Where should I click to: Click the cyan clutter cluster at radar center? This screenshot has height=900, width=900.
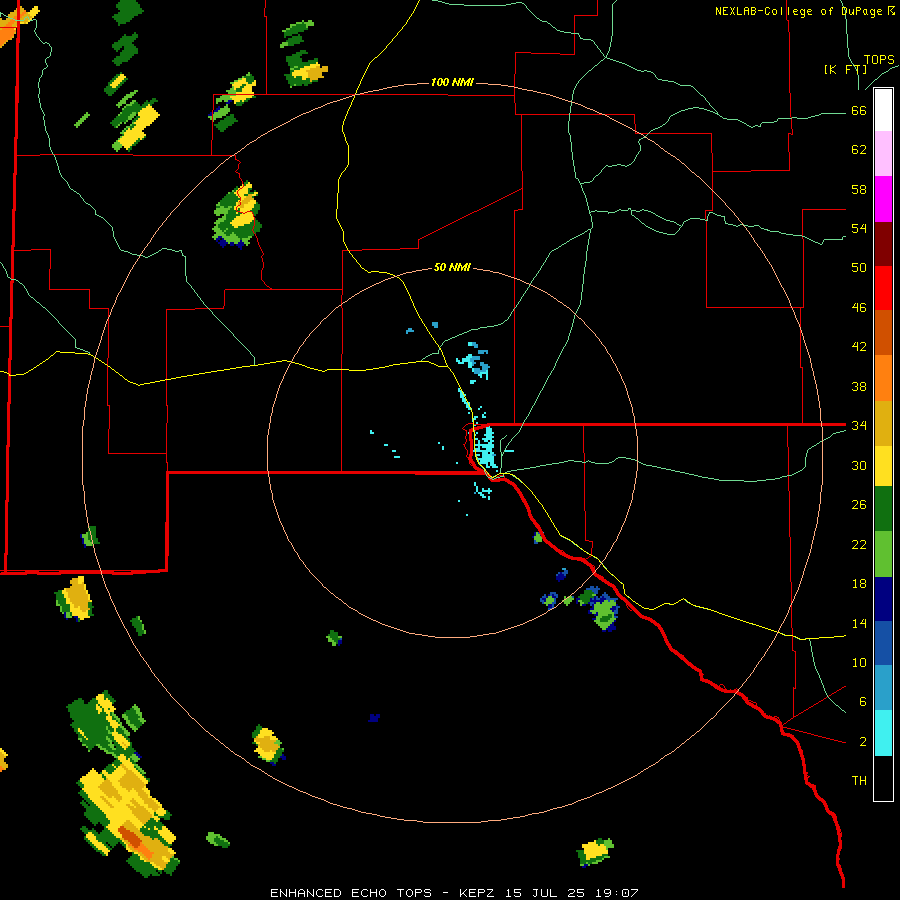tap(486, 447)
